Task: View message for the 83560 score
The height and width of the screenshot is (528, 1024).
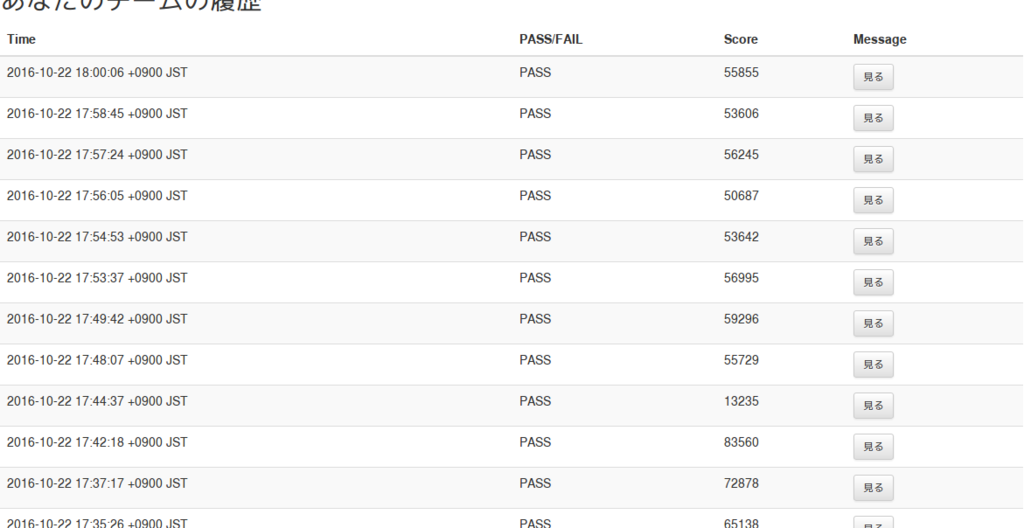Action: pos(873,447)
